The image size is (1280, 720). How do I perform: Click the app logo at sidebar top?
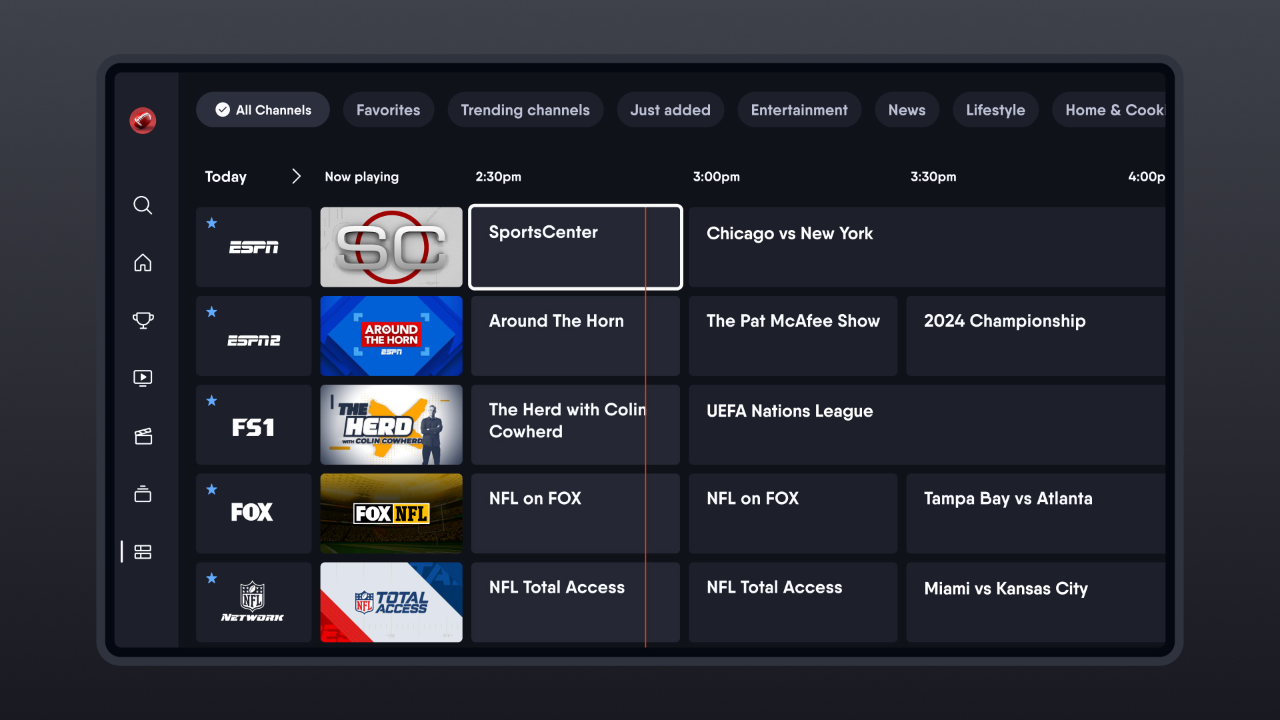[142, 120]
